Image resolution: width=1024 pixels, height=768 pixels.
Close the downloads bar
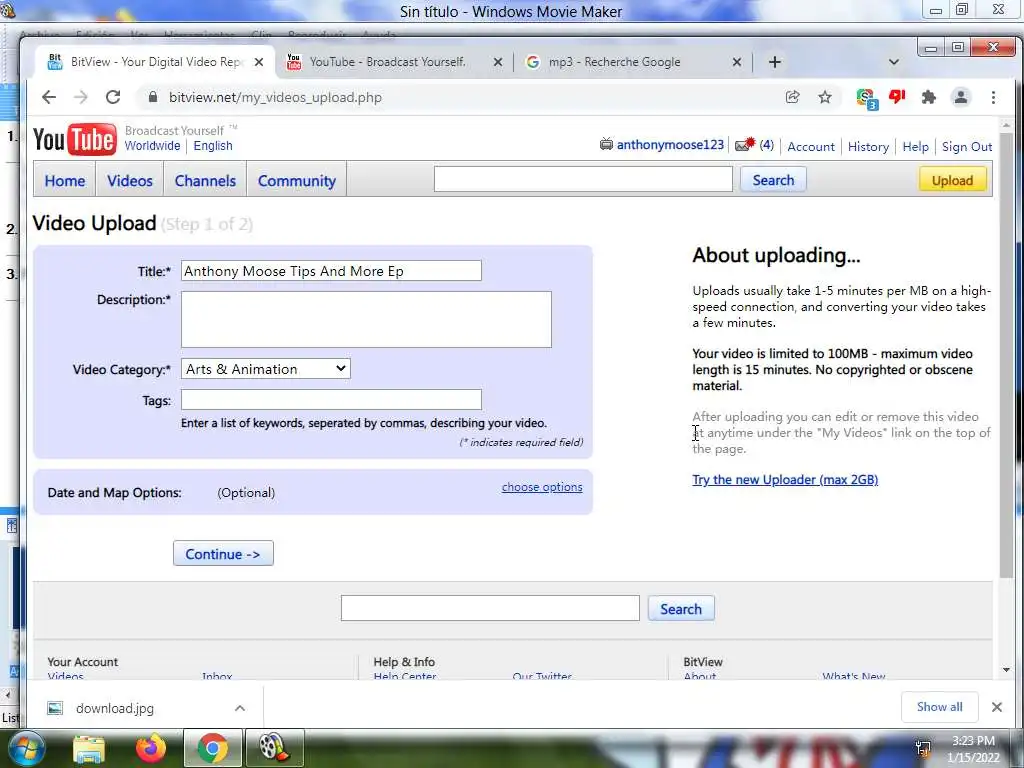[997, 707]
